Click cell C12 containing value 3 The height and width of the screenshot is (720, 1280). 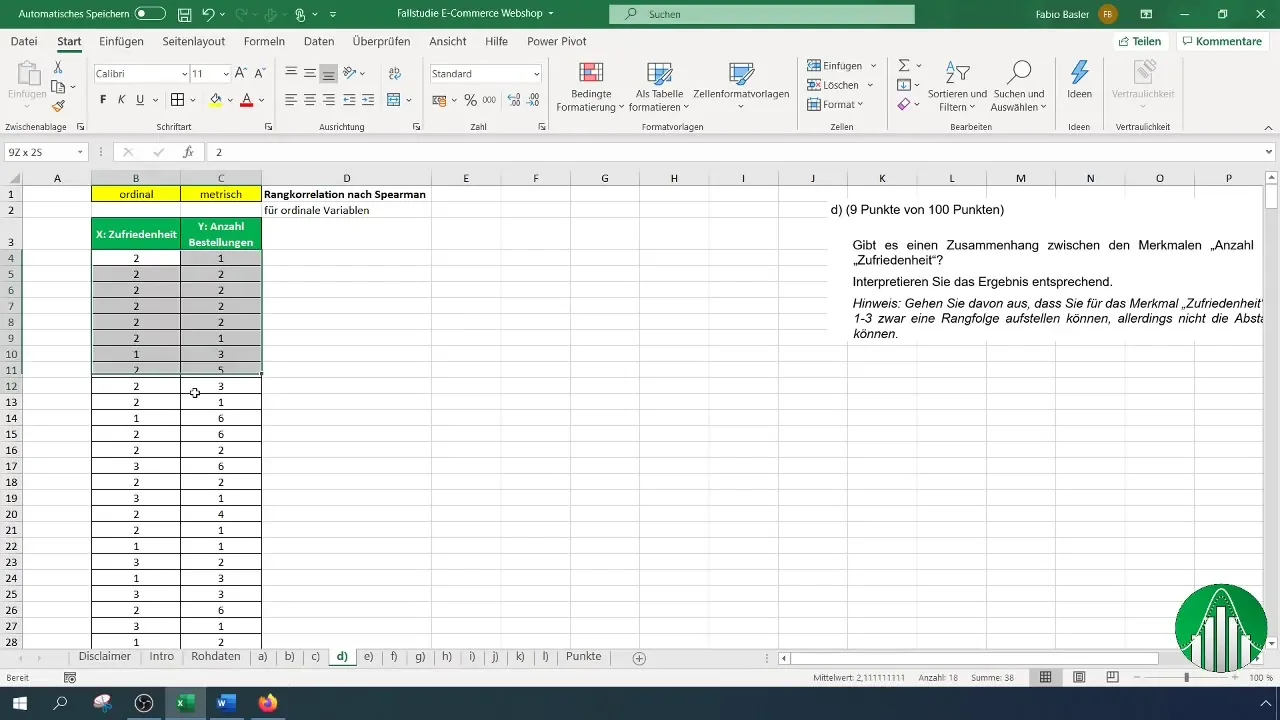point(221,386)
